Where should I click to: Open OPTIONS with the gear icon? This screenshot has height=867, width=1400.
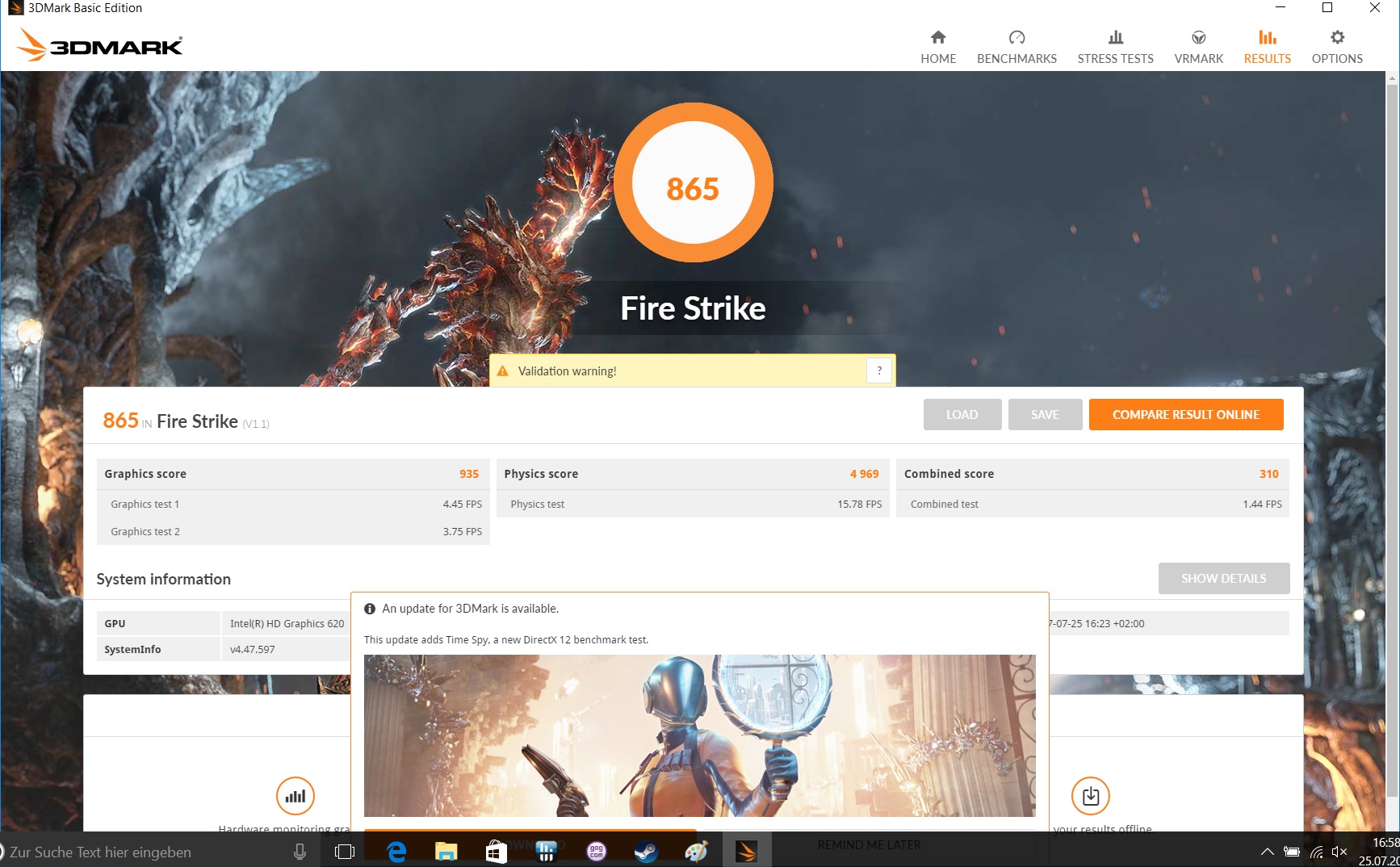coord(1337,47)
